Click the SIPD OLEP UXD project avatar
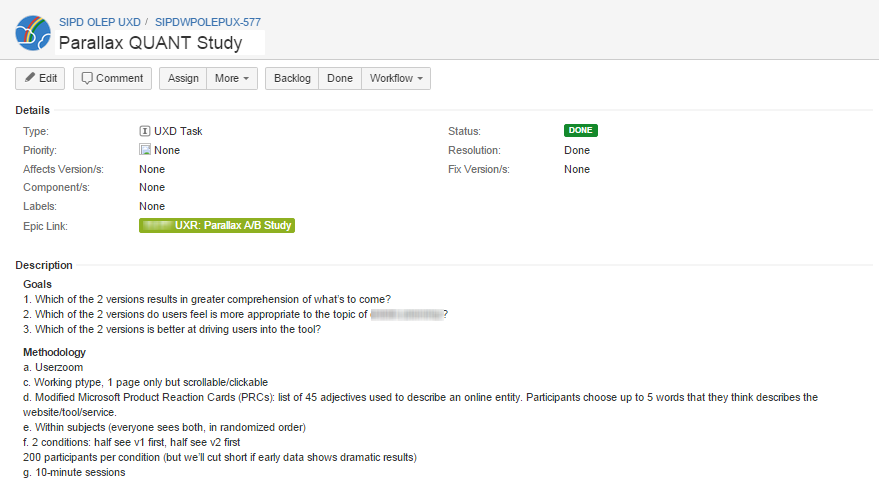Screen dimensions: 879x492 pyautogui.click(x=33, y=33)
